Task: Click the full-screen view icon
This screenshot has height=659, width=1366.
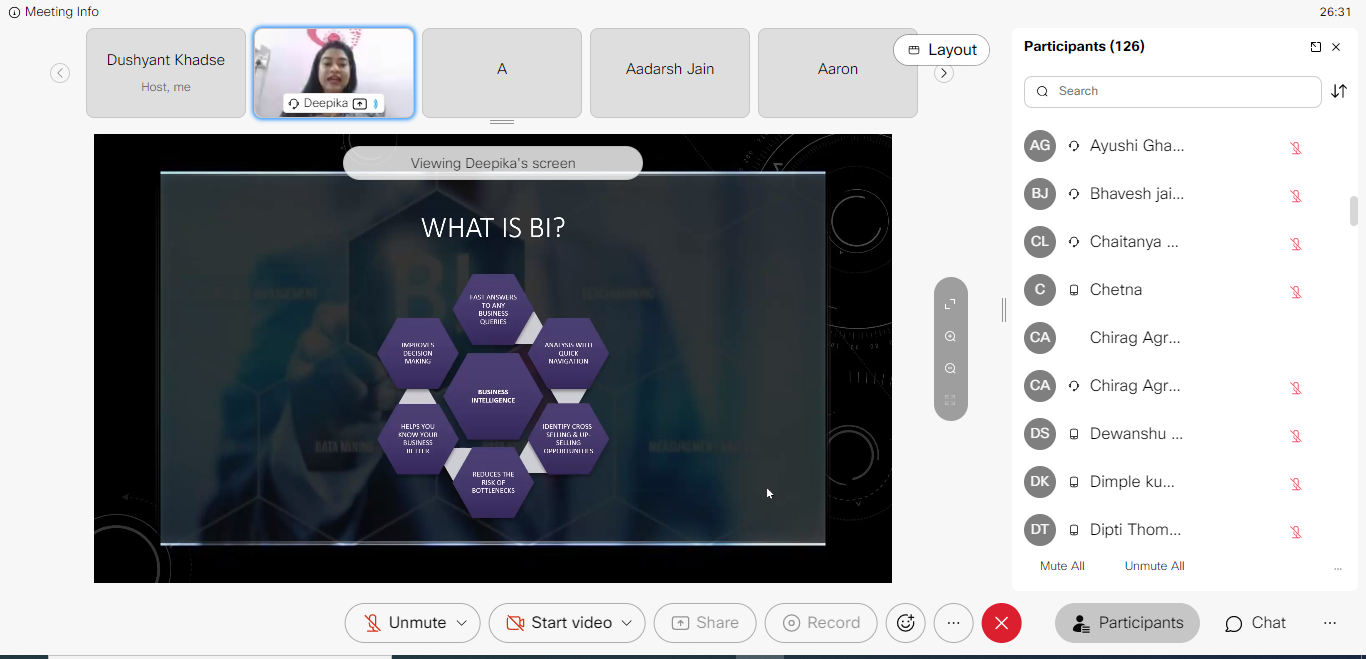Action: (x=950, y=304)
